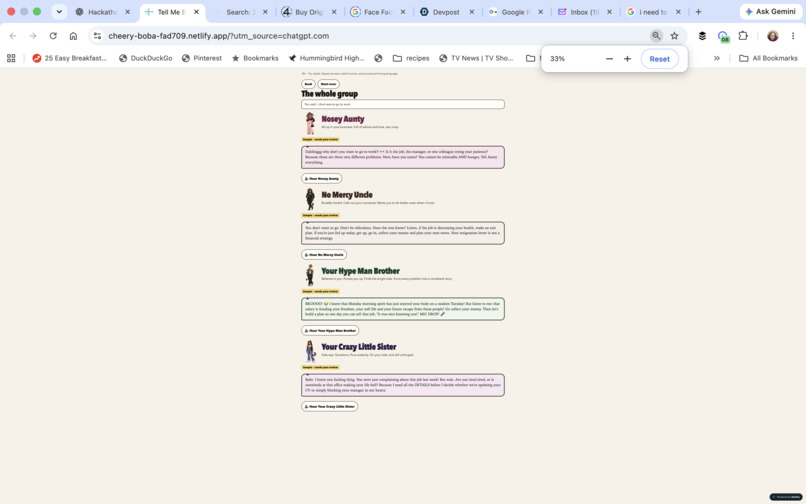This screenshot has height=504, width=806.
Task: Open a new browser tab
Action: coord(698,12)
